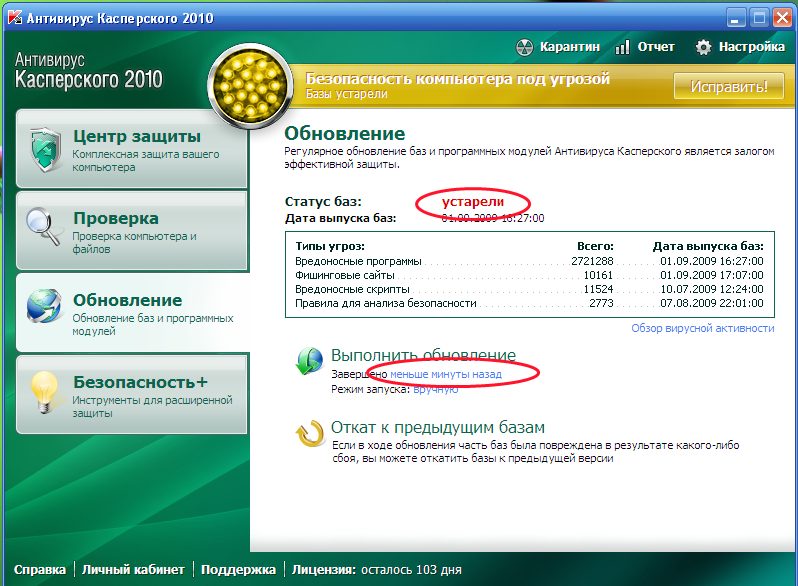
Task: Click the magnifying glass Проверка icon
Action: (44, 227)
